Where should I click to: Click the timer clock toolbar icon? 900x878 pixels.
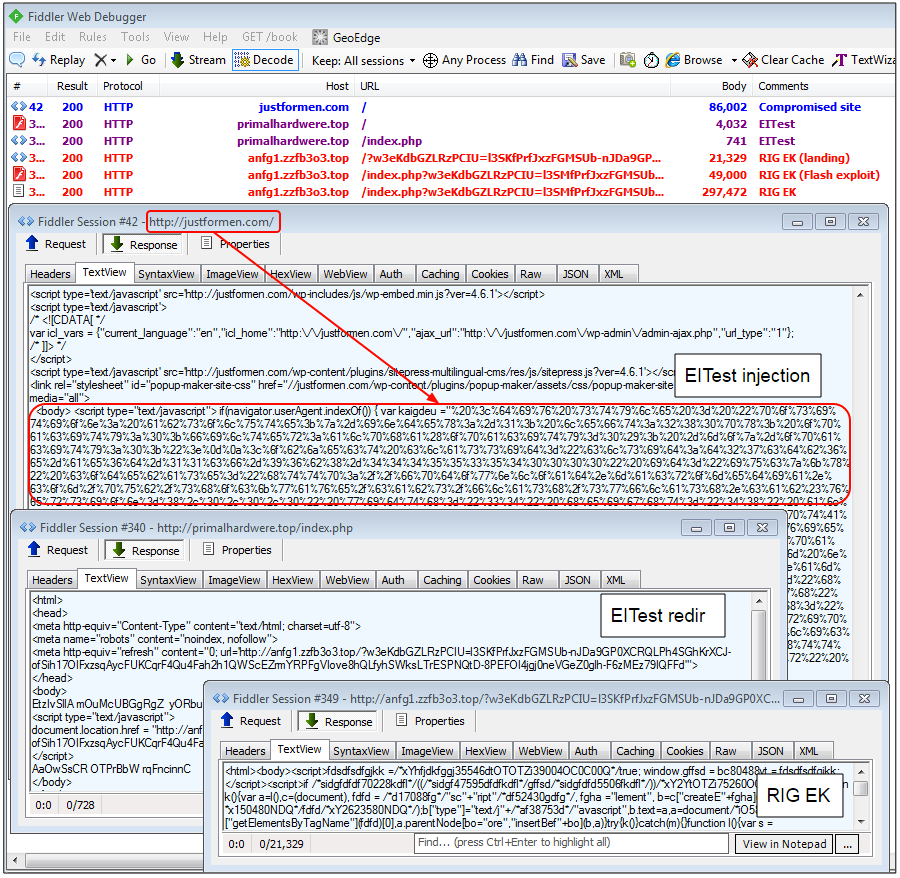click(x=651, y=60)
